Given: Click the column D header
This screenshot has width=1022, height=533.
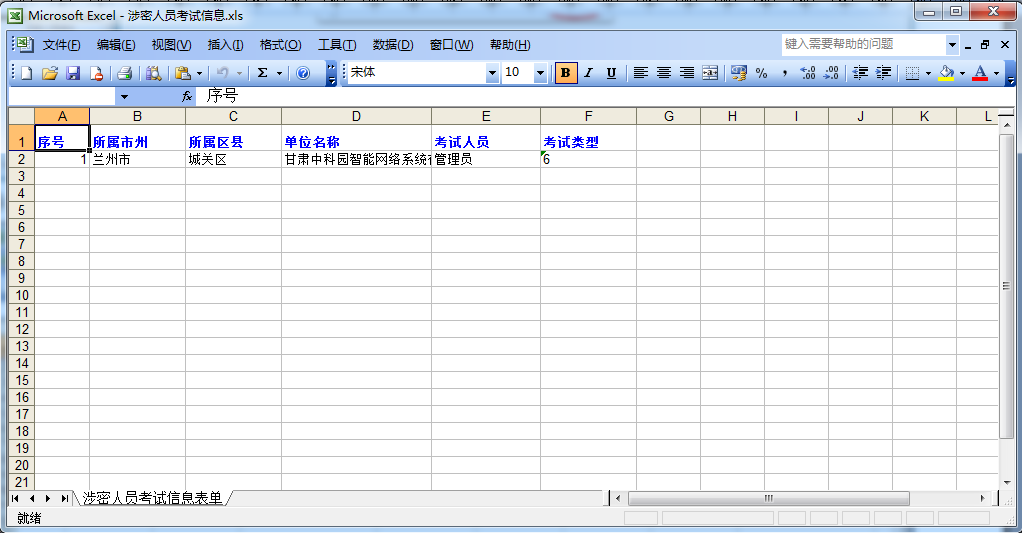Looking at the screenshot, I should pos(356,116).
